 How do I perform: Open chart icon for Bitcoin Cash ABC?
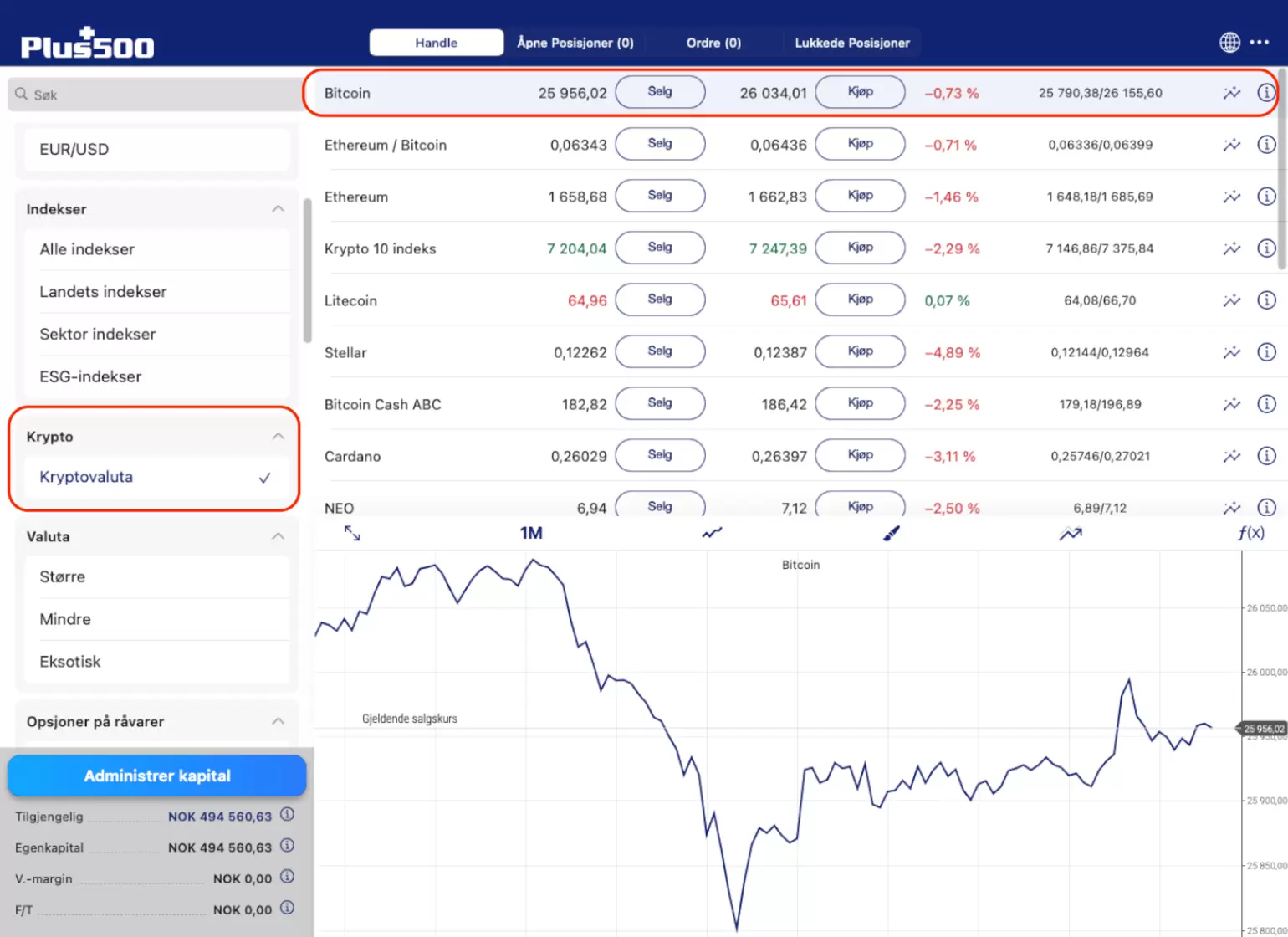pos(1231,404)
